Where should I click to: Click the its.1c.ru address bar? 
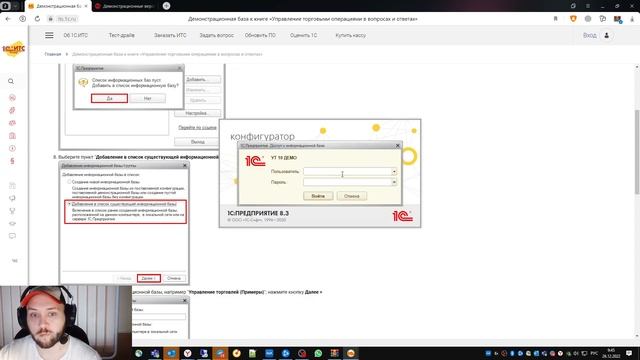pos(67,19)
